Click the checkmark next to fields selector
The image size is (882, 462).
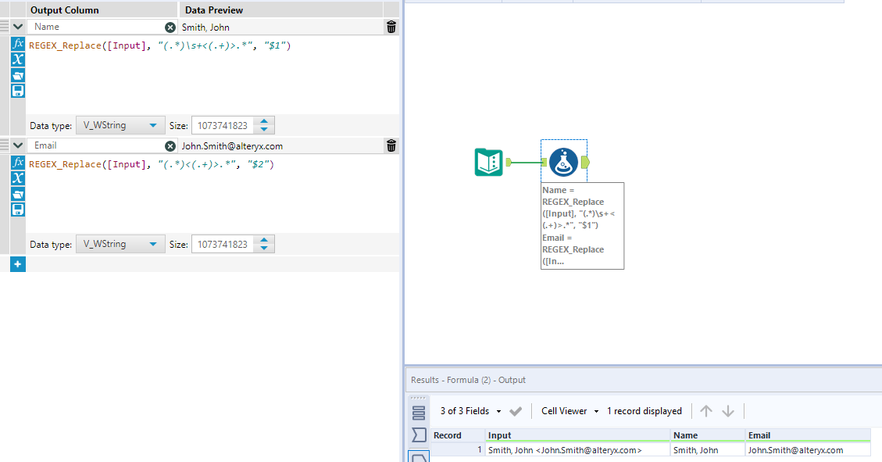point(515,411)
